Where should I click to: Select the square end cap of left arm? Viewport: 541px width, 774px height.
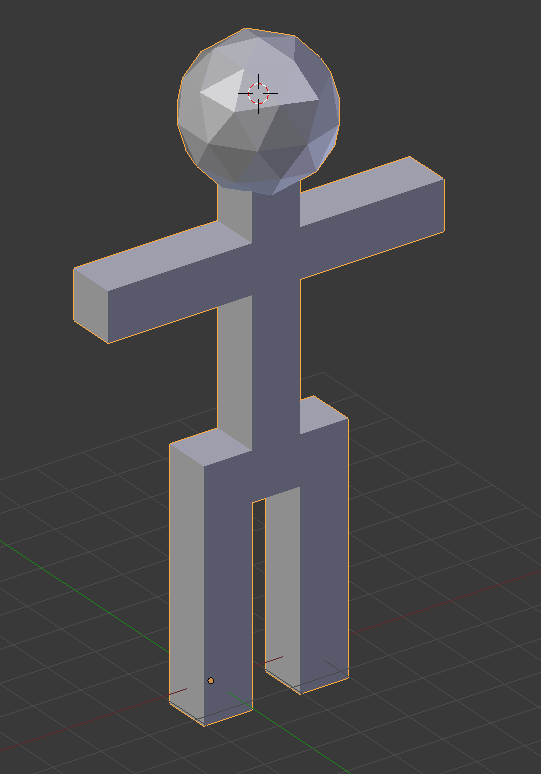91,306
